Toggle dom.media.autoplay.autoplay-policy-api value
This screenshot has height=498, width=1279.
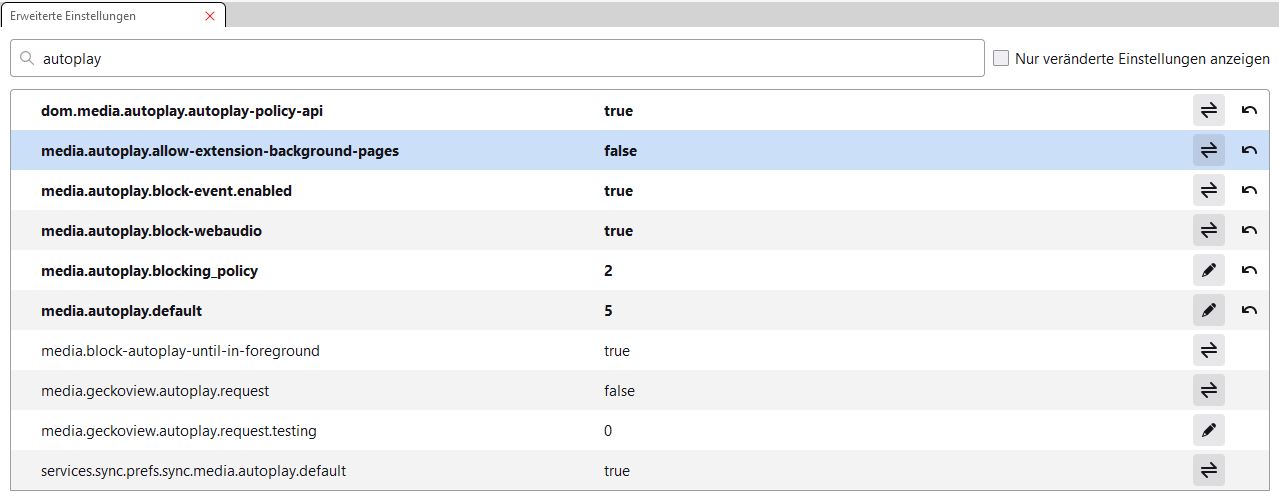click(1208, 111)
